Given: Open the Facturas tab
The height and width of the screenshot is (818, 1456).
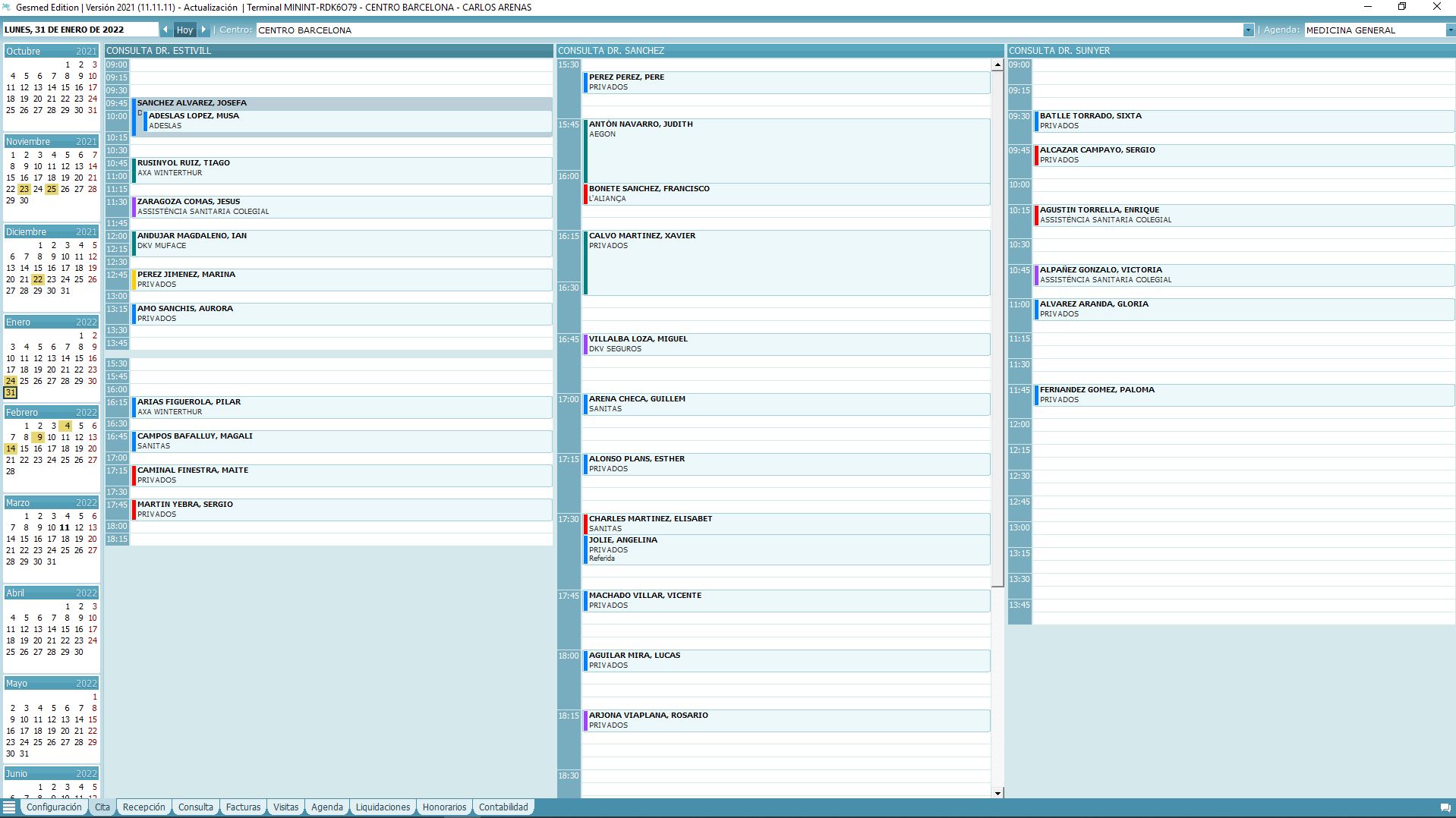Looking at the screenshot, I should pos(243,807).
